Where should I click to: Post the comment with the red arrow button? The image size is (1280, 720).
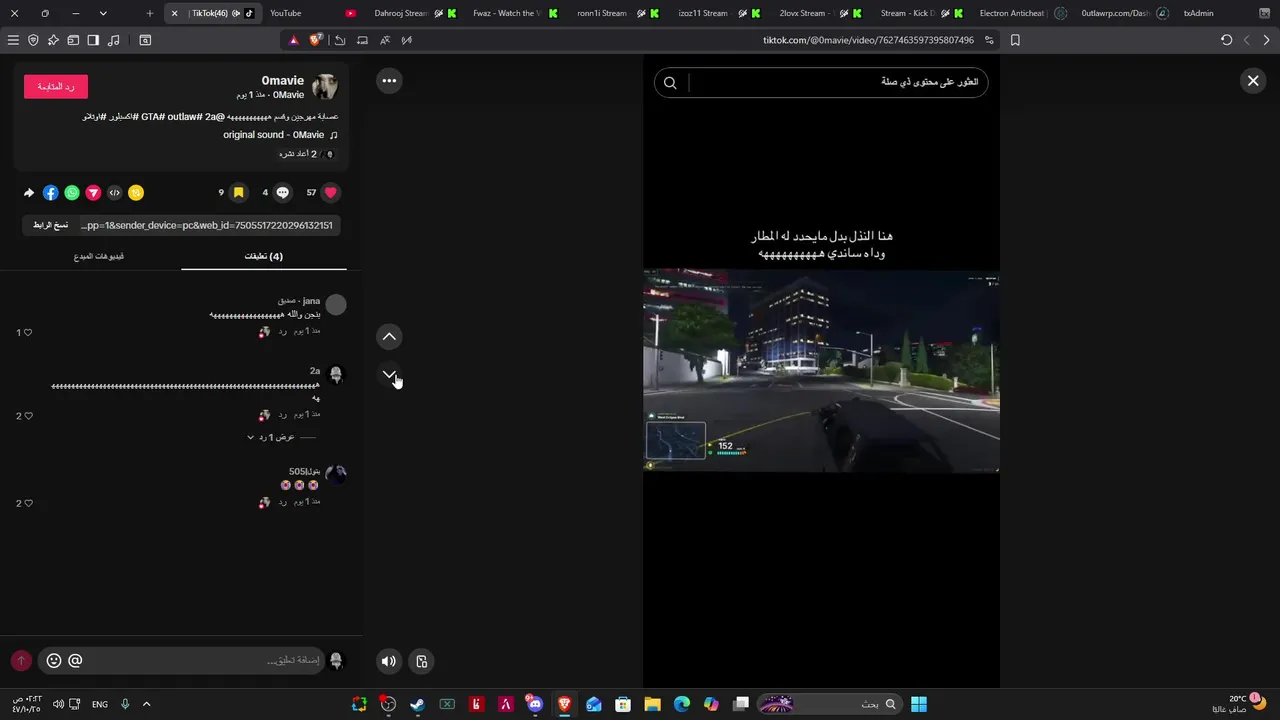coord(21,661)
